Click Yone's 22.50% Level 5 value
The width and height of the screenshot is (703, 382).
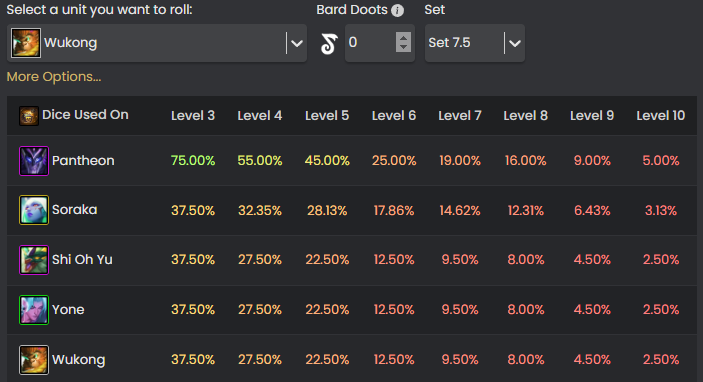tap(327, 309)
